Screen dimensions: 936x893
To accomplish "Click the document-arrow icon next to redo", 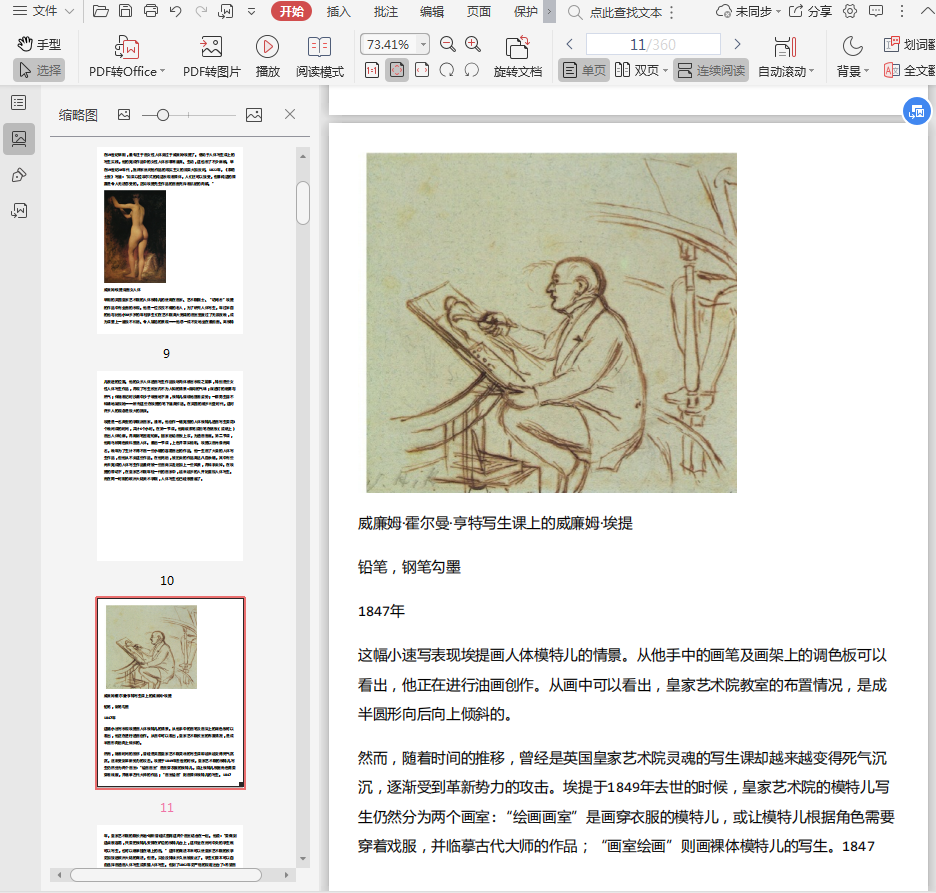I will [x=226, y=11].
